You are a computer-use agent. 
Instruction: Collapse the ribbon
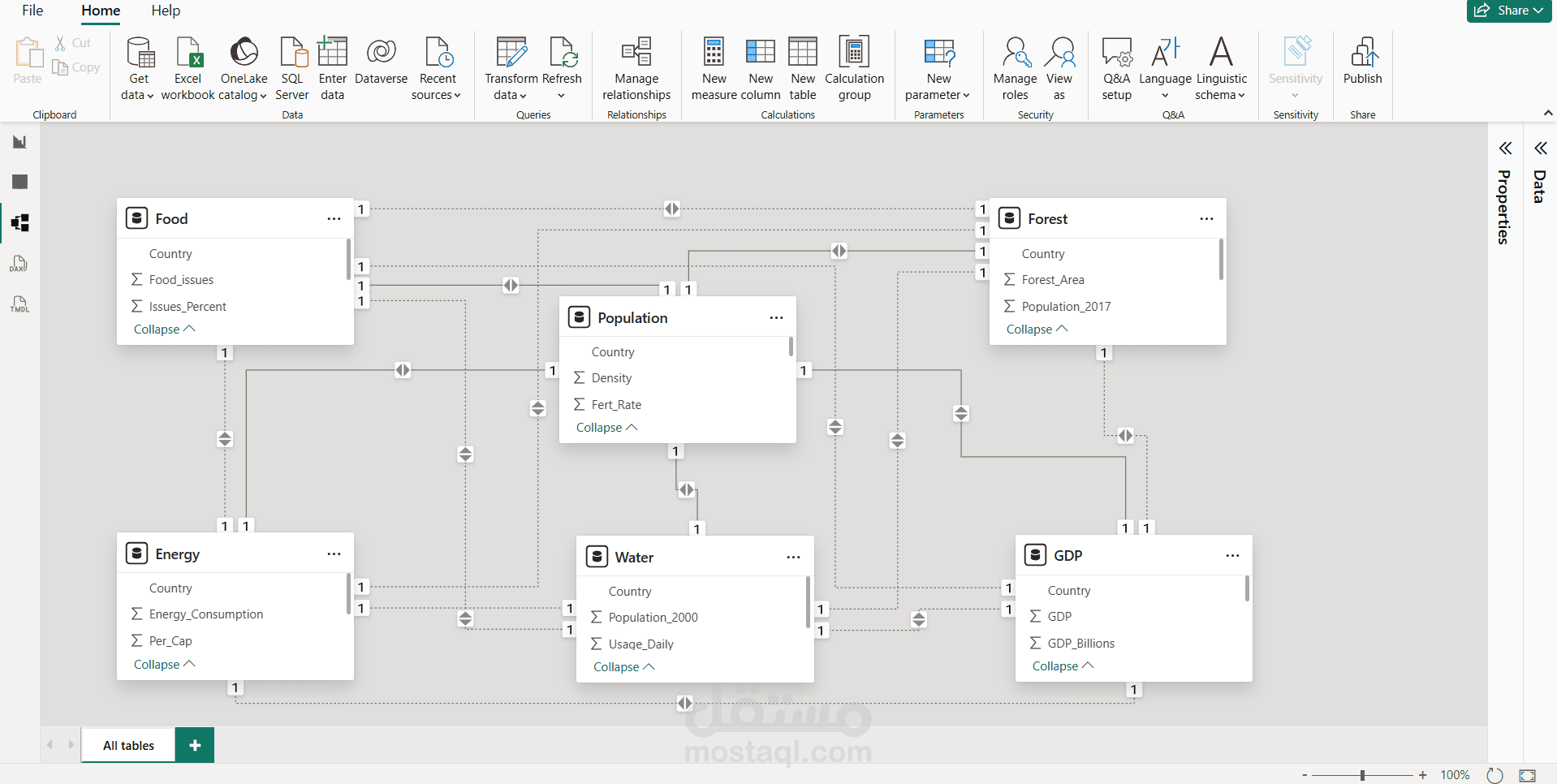[1548, 114]
